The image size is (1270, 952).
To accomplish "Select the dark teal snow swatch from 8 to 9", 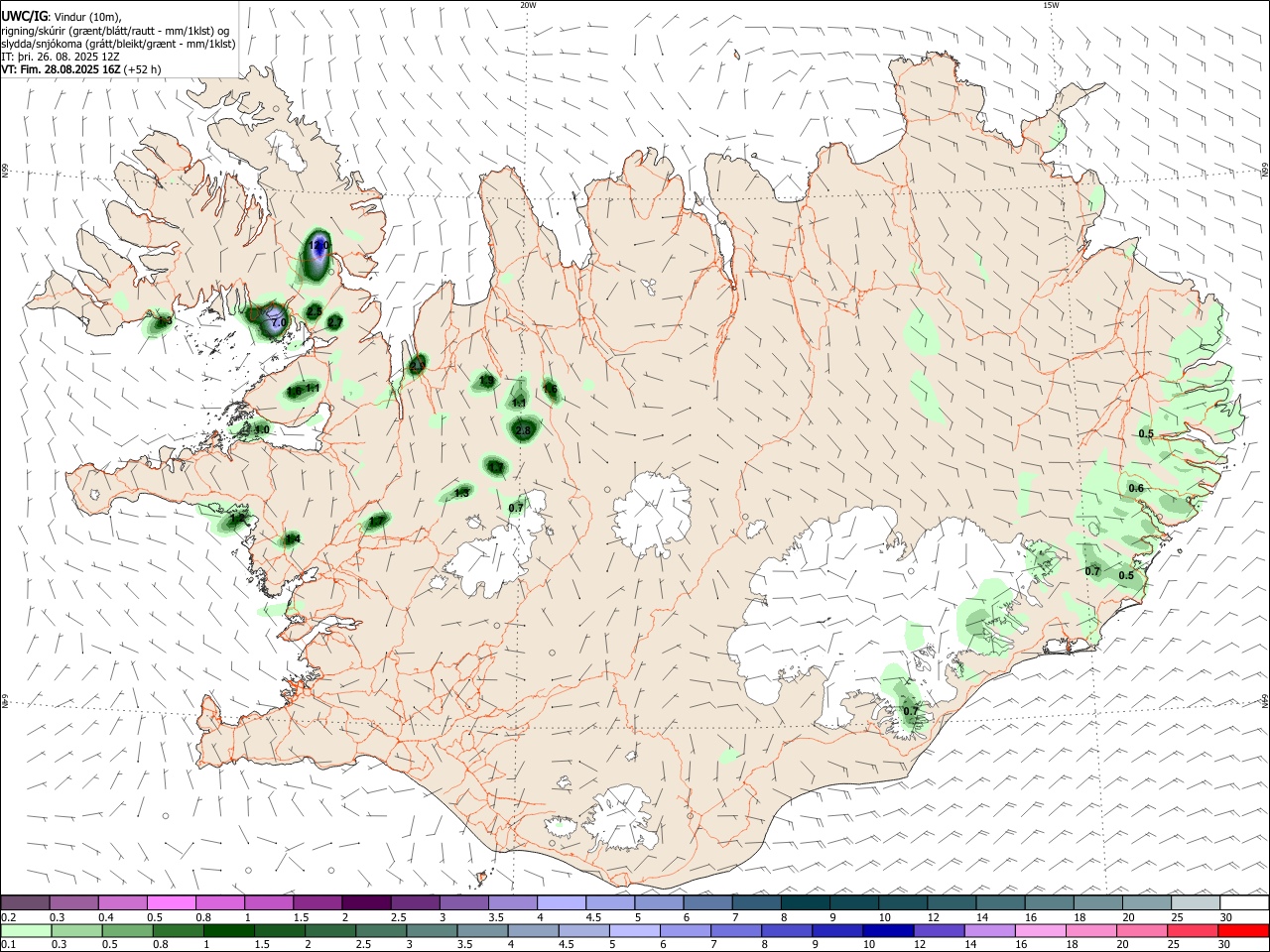I will 806,902.
